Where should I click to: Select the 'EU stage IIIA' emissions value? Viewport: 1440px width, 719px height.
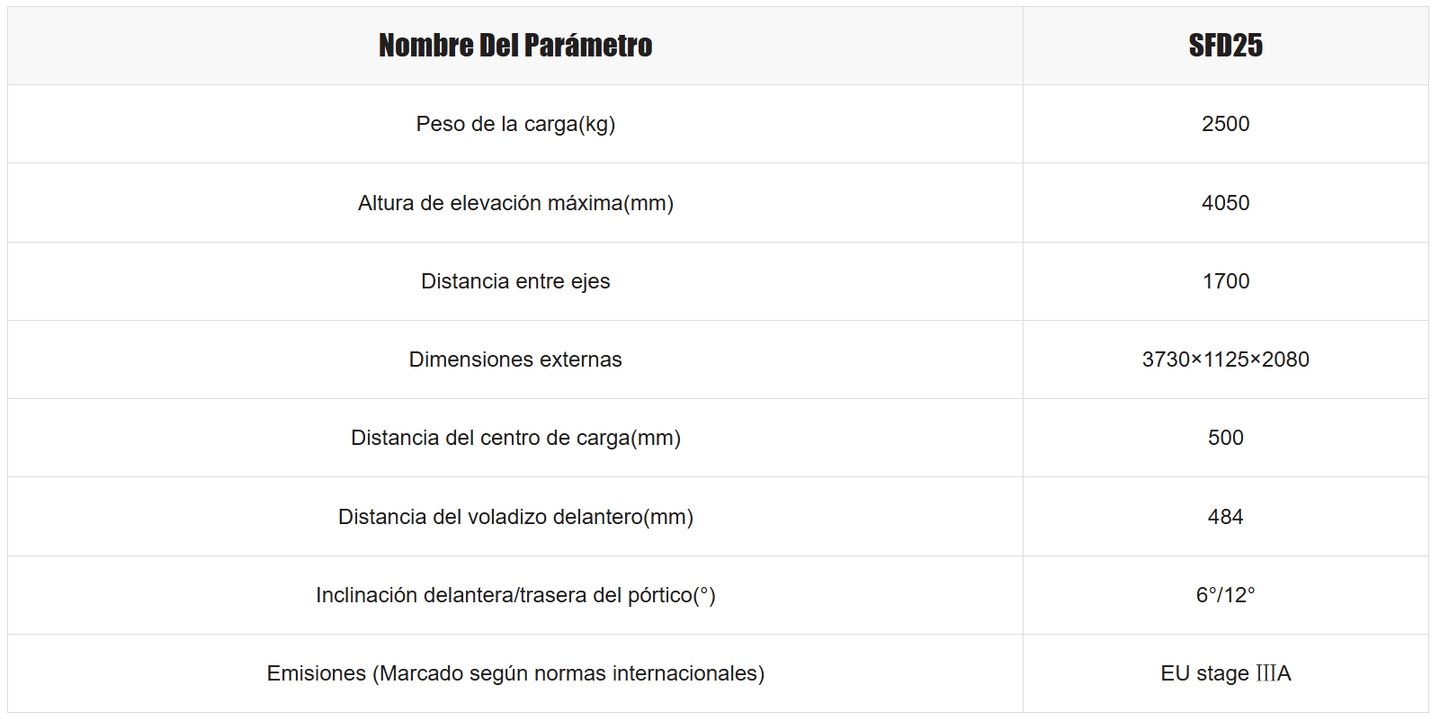(x=1225, y=674)
